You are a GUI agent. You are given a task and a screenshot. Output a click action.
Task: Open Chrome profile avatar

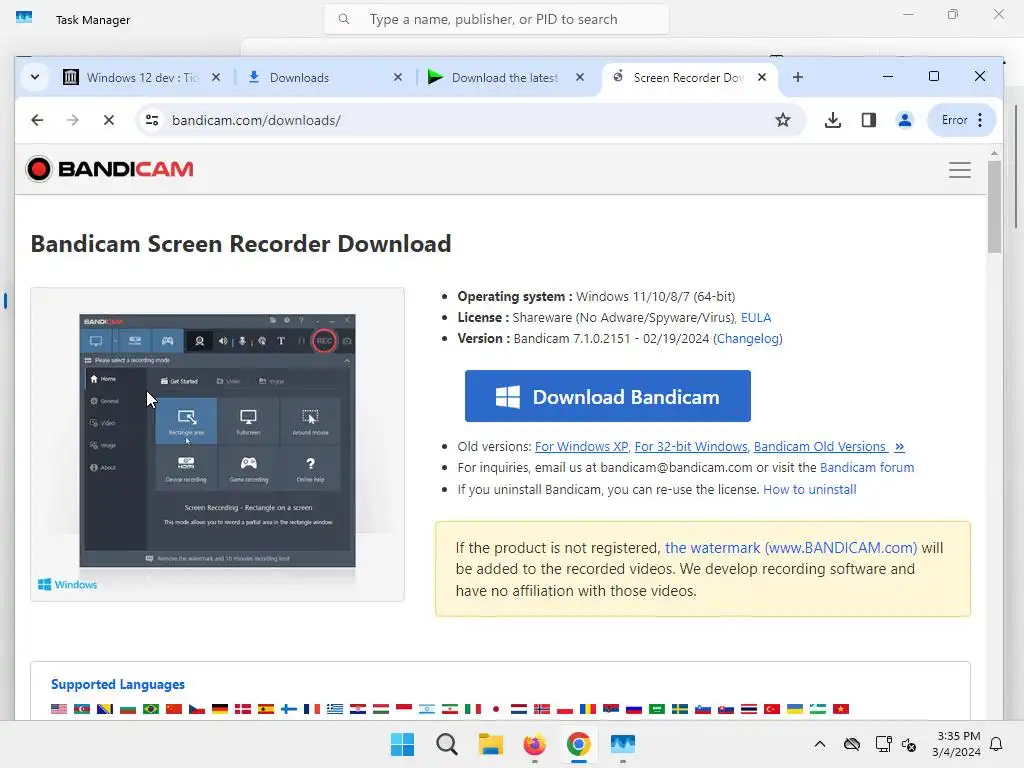tap(904, 120)
